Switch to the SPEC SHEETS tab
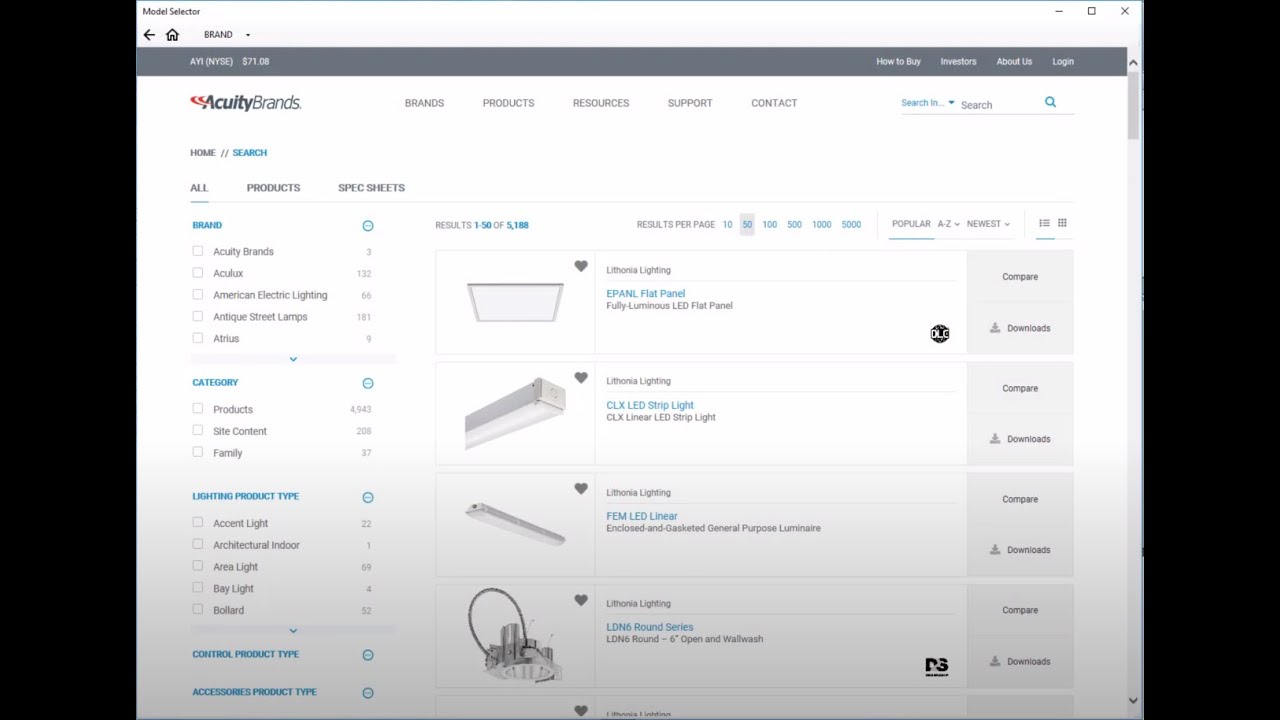The image size is (1280, 720). tap(371, 188)
